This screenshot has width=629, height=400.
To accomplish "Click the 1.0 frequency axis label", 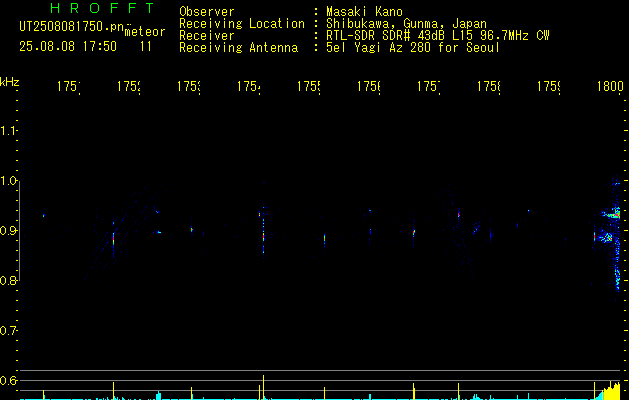I will [8, 181].
